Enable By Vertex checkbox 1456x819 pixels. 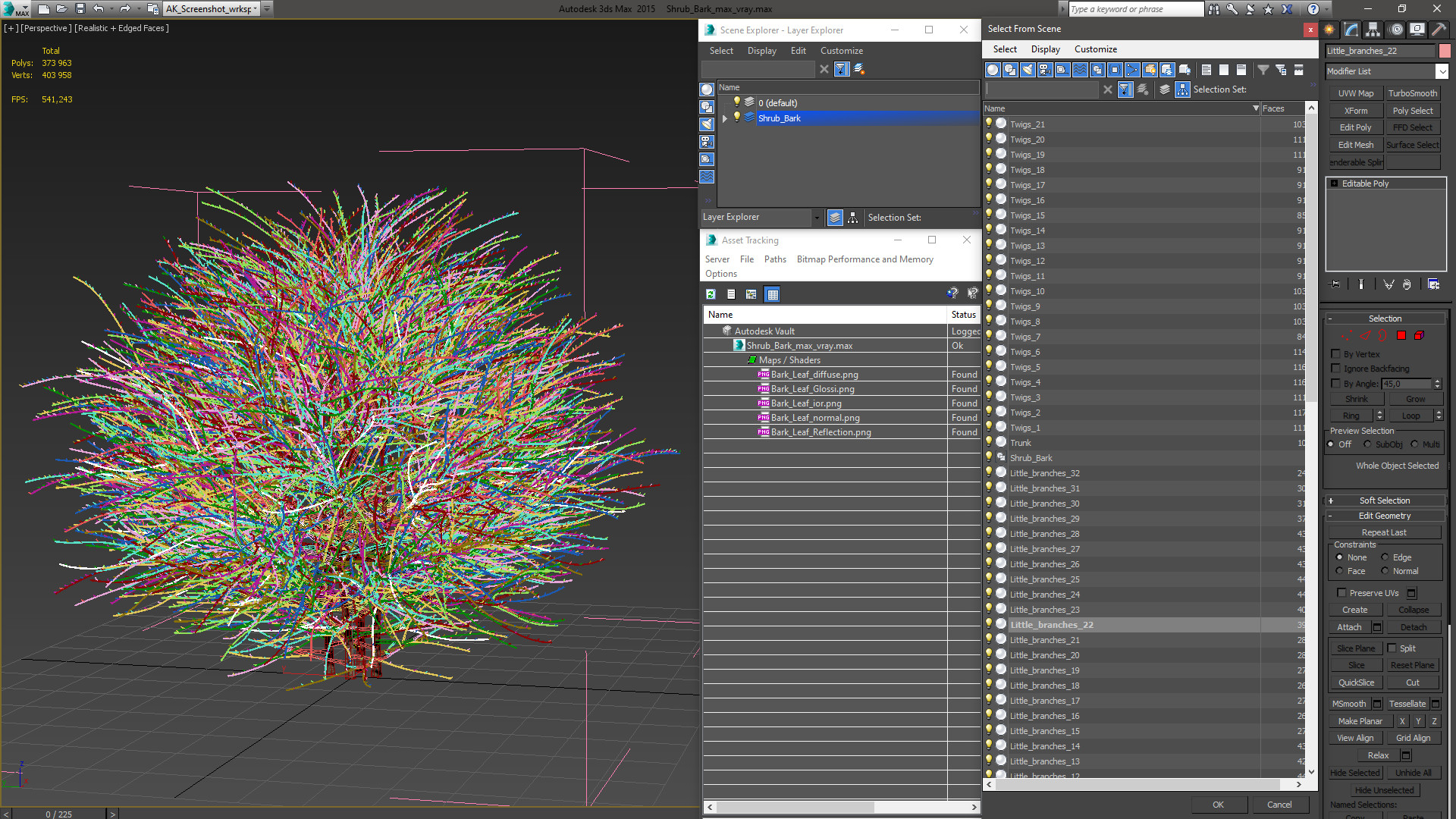pyautogui.click(x=1336, y=354)
